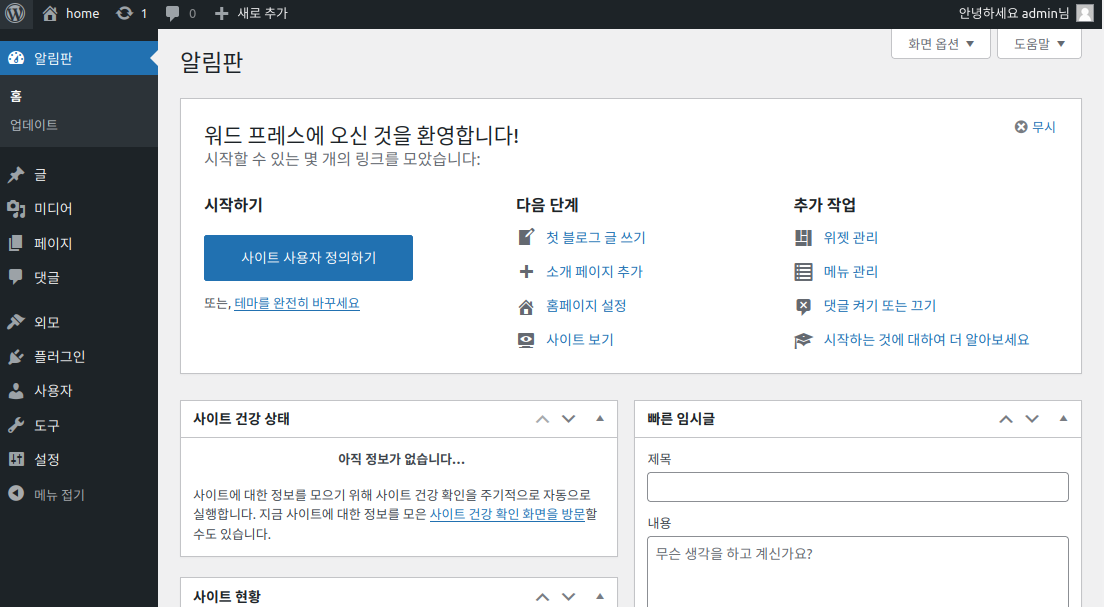Click the plus icon beside 새로 추가
The width and height of the screenshot is (1104, 607).
221,13
